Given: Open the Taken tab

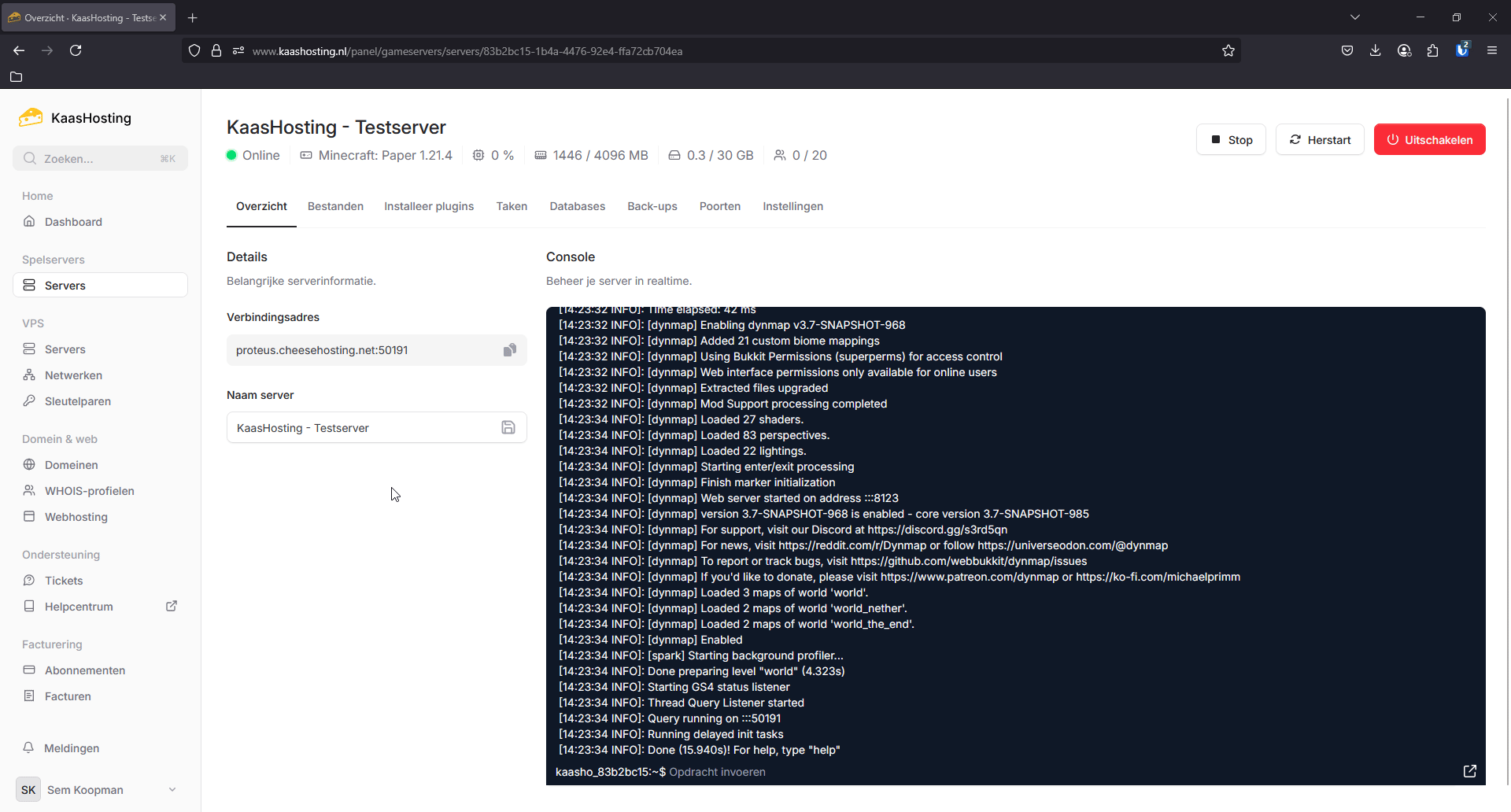Looking at the screenshot, I should 512,206.
